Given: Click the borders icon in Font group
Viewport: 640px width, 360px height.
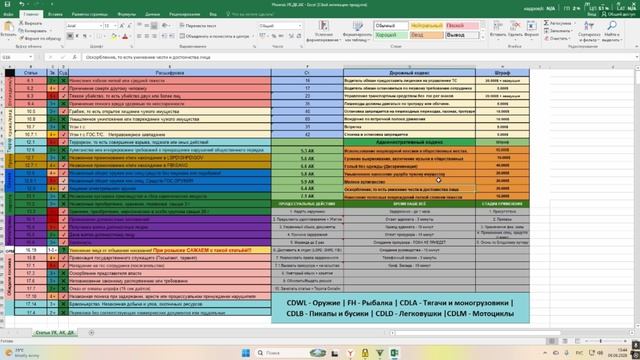Looking at the screenshot, I should pos(100,36).
